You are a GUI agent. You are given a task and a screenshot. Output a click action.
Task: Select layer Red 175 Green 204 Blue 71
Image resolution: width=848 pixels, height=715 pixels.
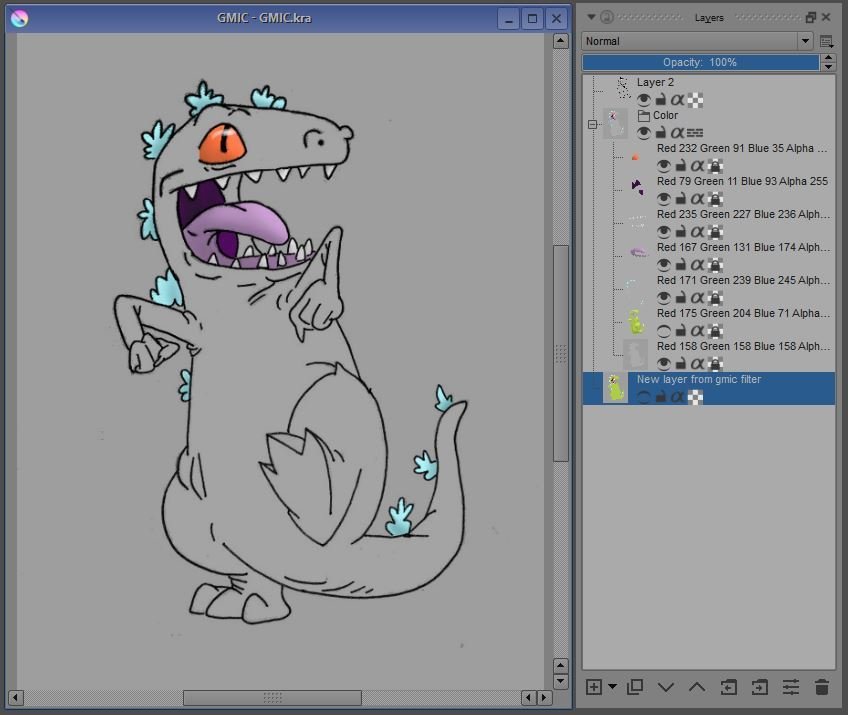[743, 313]
